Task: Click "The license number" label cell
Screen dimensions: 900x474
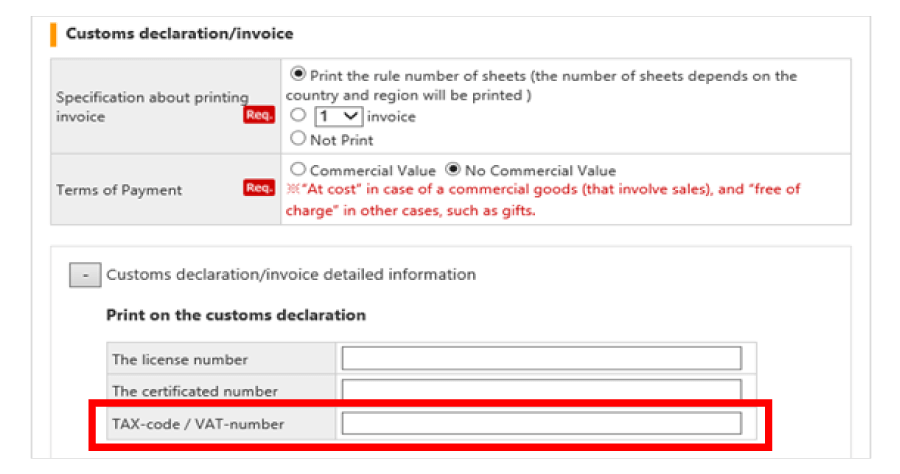Action: click(180, 359)
